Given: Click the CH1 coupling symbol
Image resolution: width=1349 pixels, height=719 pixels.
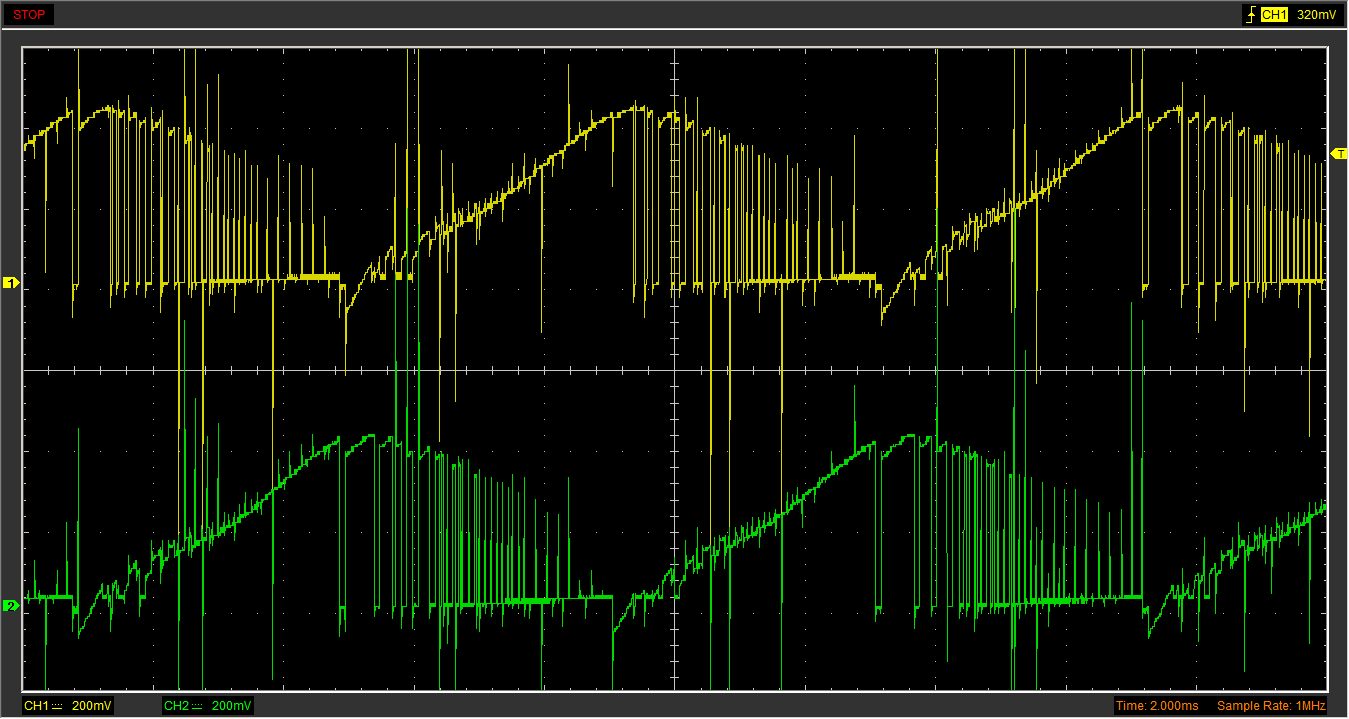Looking at the screenshot, I should click(x=58, y=707).
